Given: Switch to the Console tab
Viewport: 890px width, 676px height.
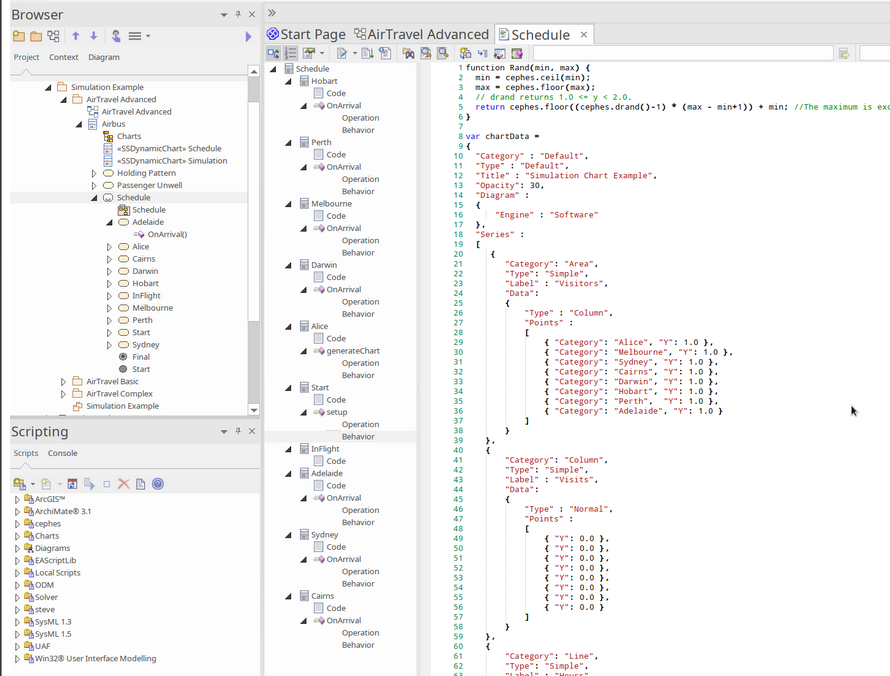Looking at the screenshot, I should pos(63,453).
